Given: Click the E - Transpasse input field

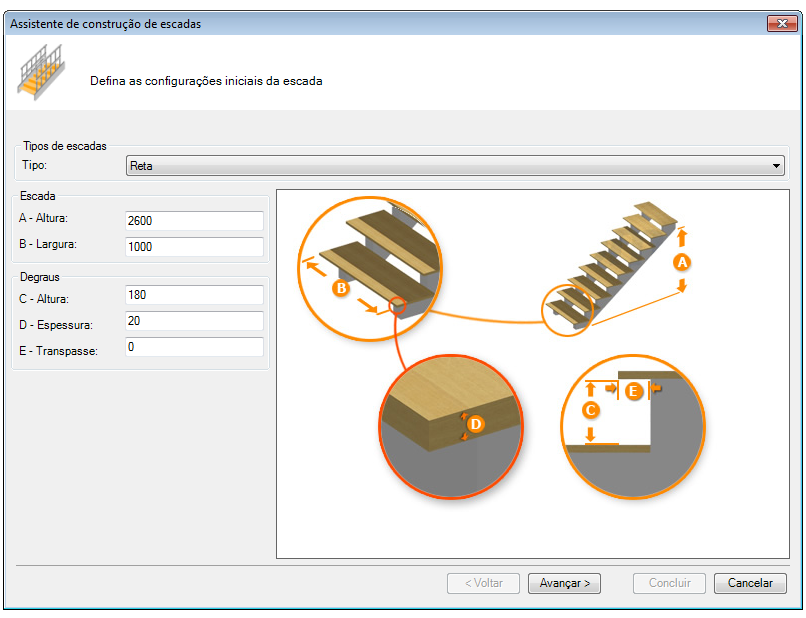Looking at the screenshot, I should [194, 347].
